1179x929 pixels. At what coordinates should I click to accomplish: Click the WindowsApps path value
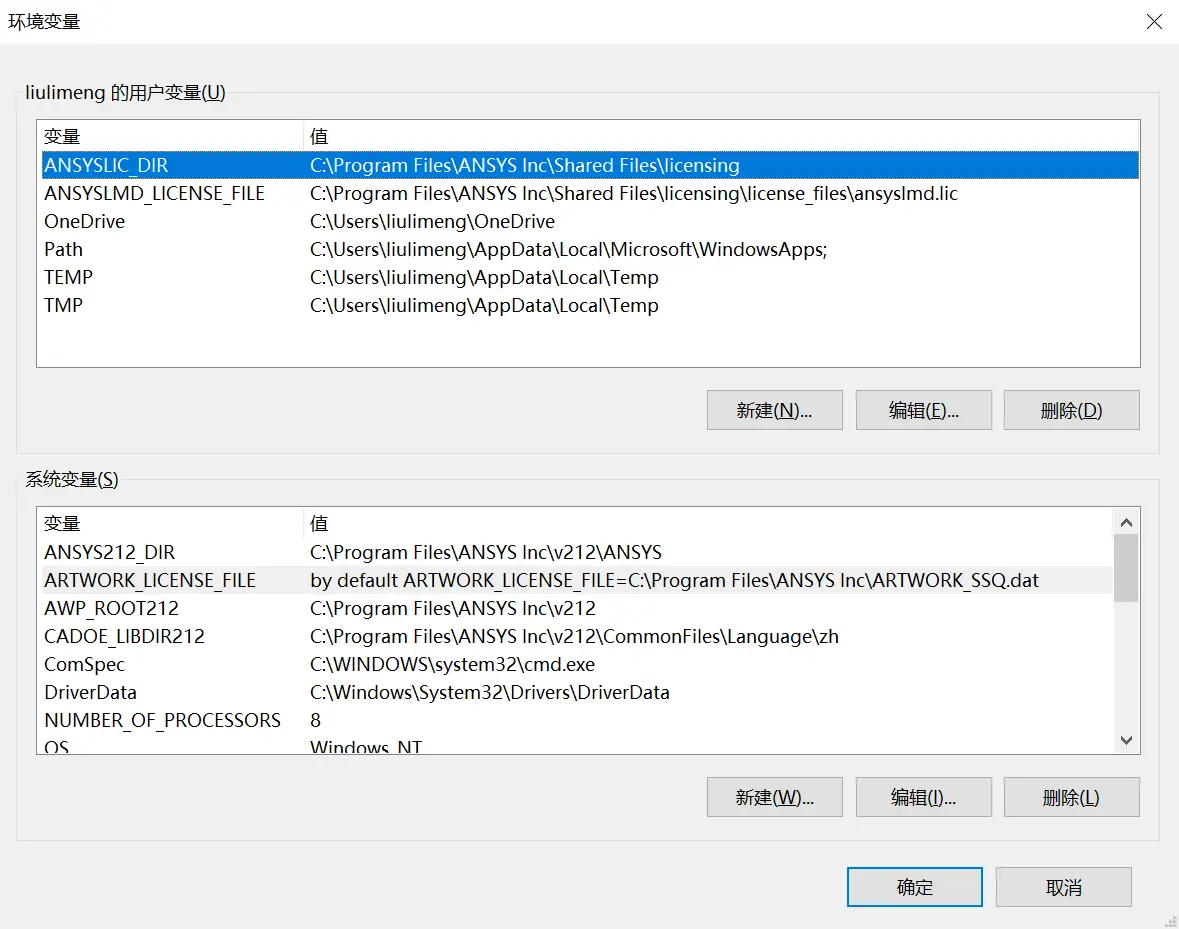(568, 249)
